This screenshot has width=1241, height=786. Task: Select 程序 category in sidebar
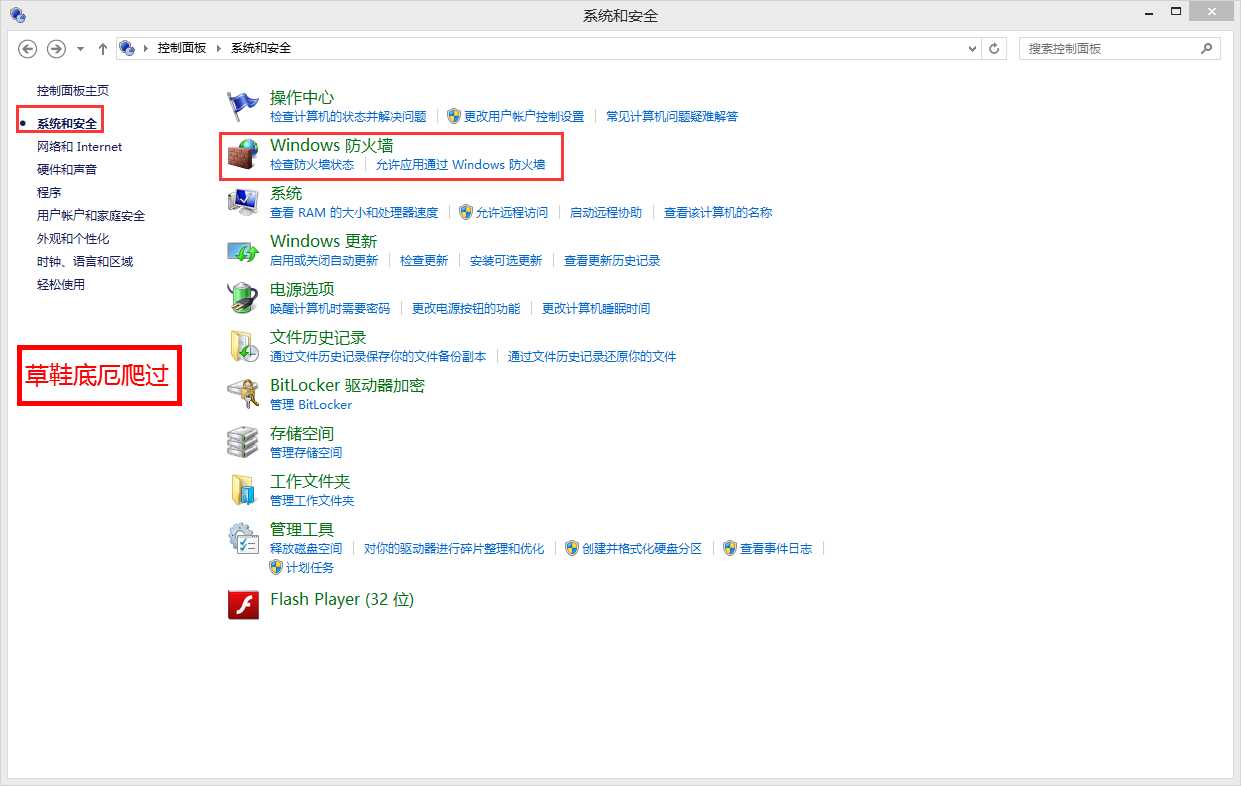[x=49, y=192]
